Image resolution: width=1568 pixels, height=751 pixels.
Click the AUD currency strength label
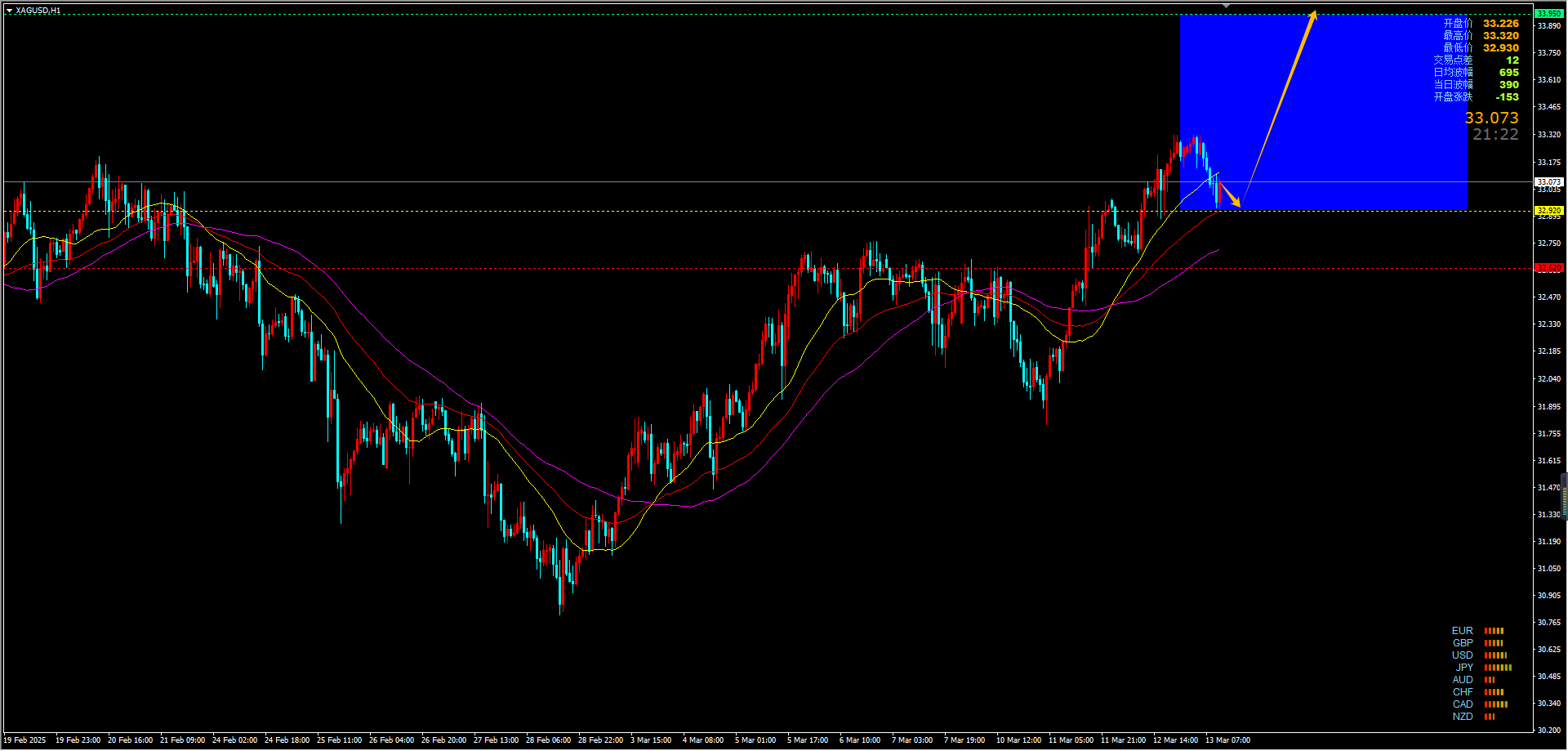point(1463,680)
